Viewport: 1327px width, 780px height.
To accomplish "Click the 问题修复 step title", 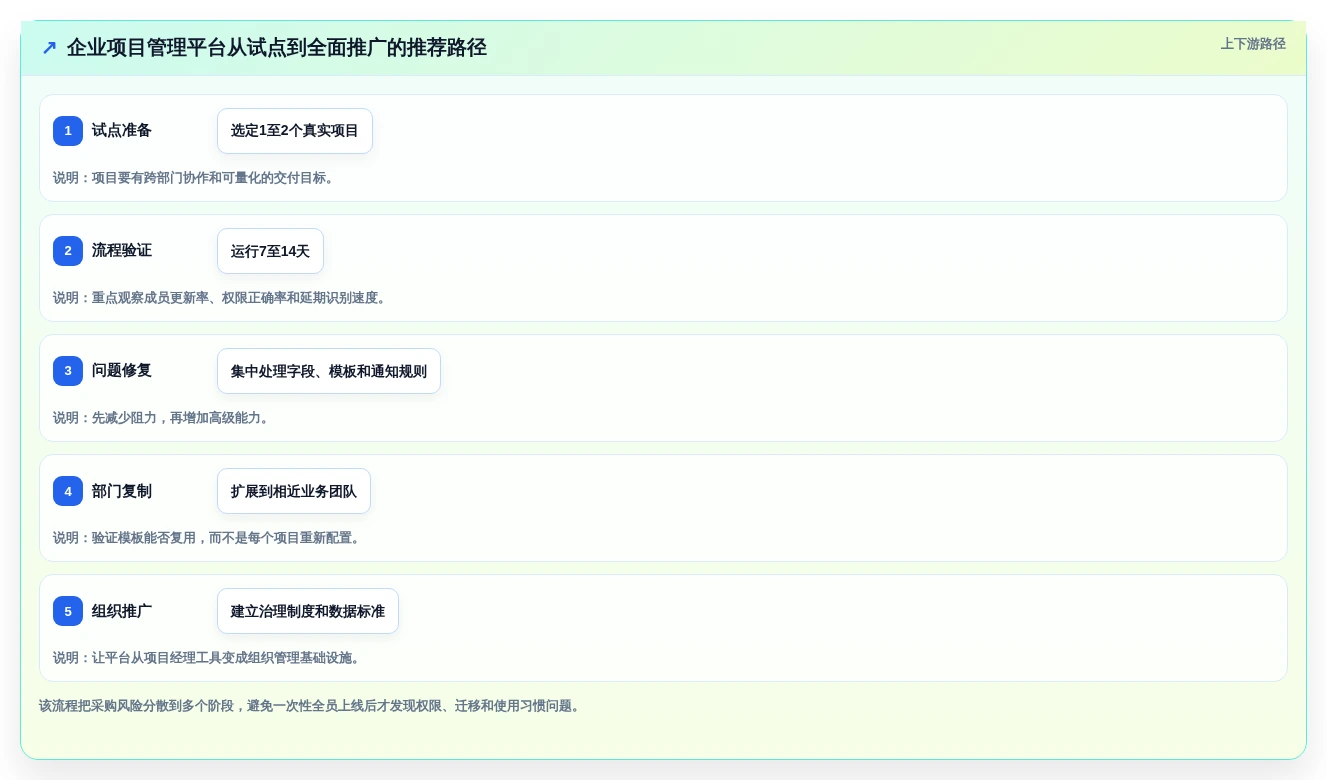I will (x=122, y=370).
